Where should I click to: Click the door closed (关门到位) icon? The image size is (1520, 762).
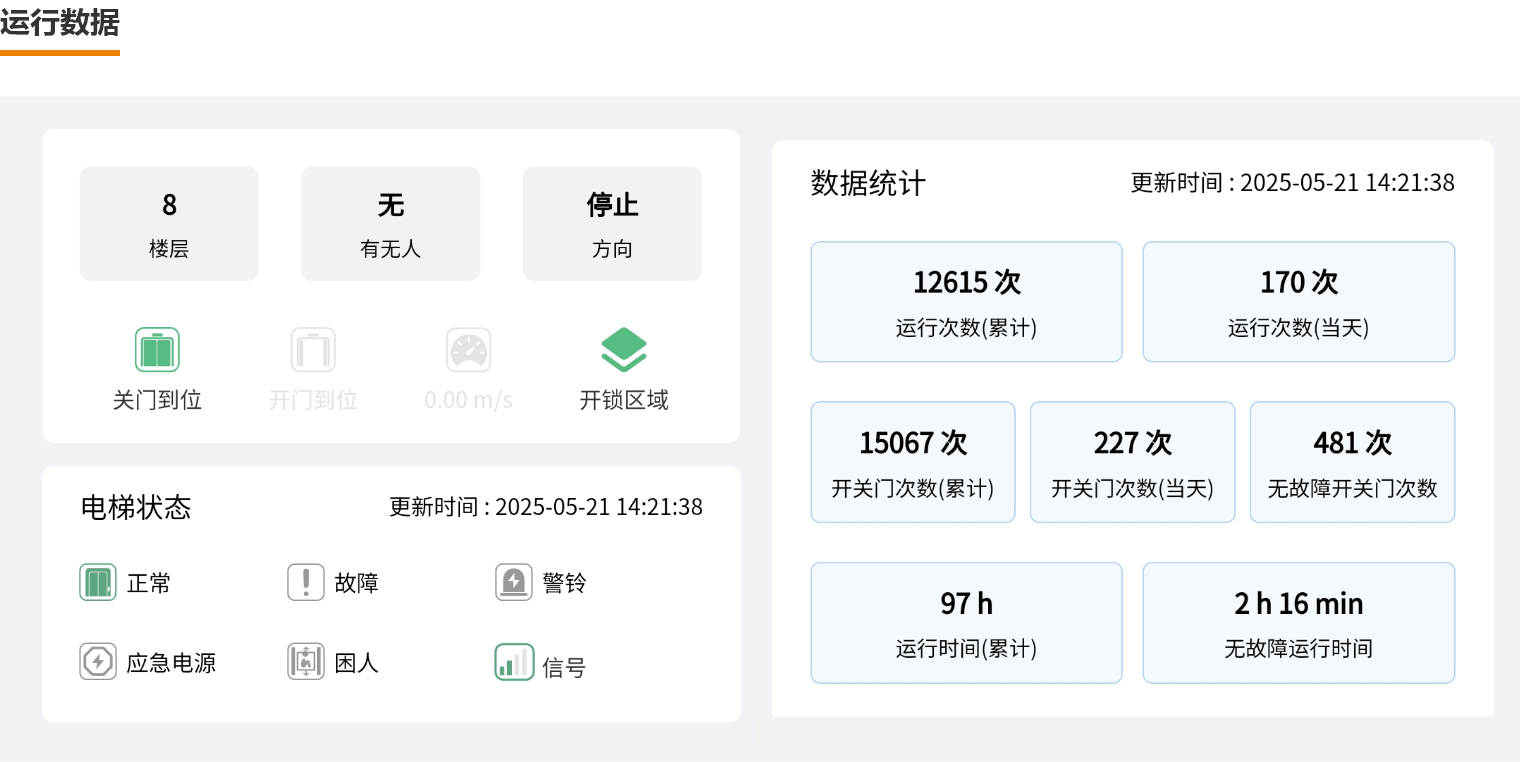157,350
